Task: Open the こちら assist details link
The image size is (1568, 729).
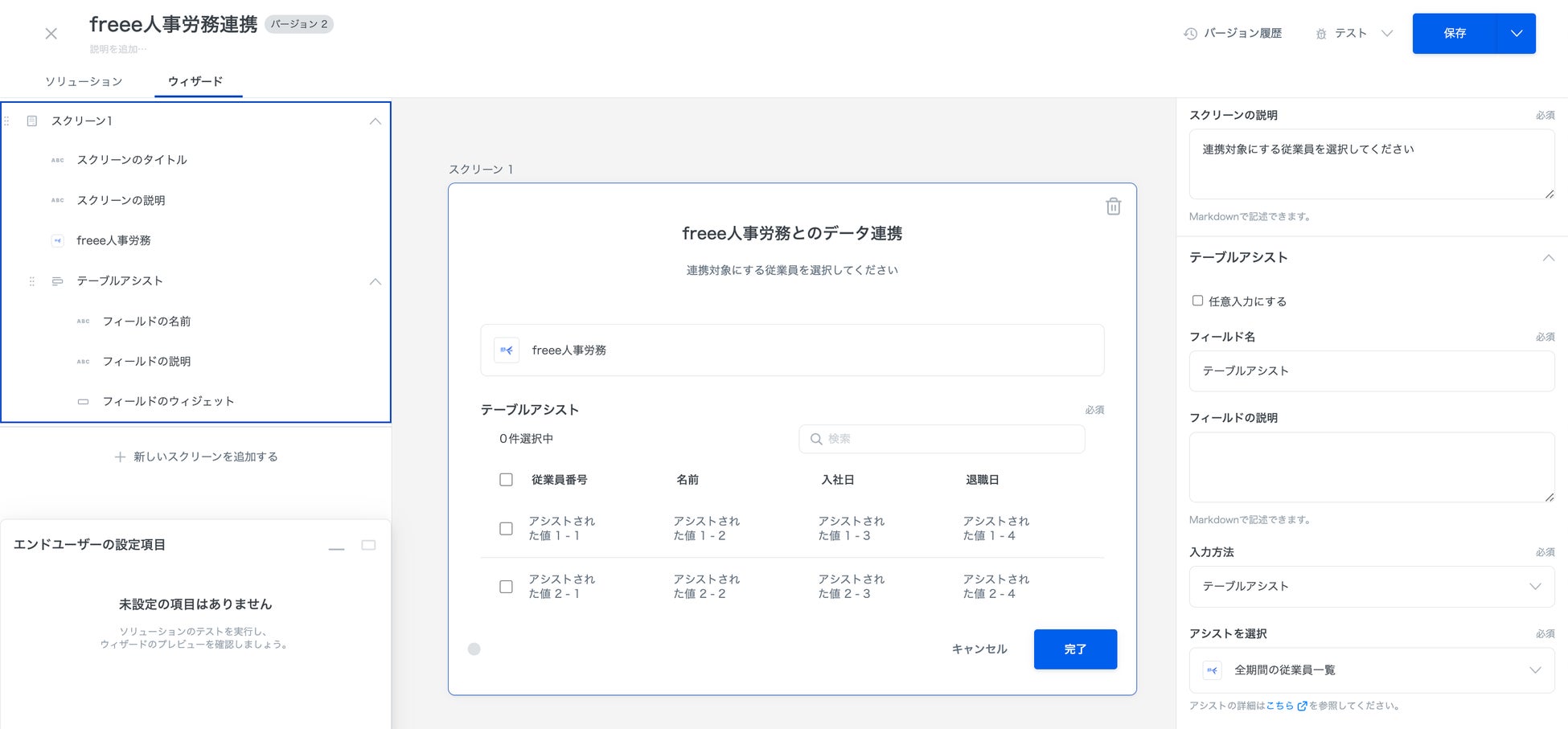Action: point(1280,706)
